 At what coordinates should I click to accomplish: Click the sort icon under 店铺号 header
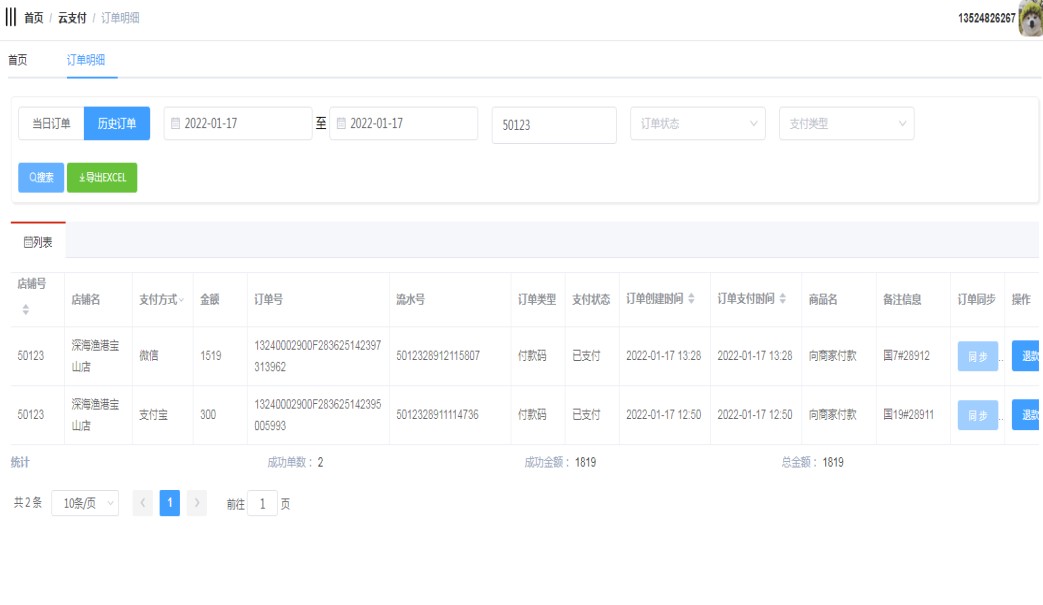pyautogui.click(x=26, y=311)
